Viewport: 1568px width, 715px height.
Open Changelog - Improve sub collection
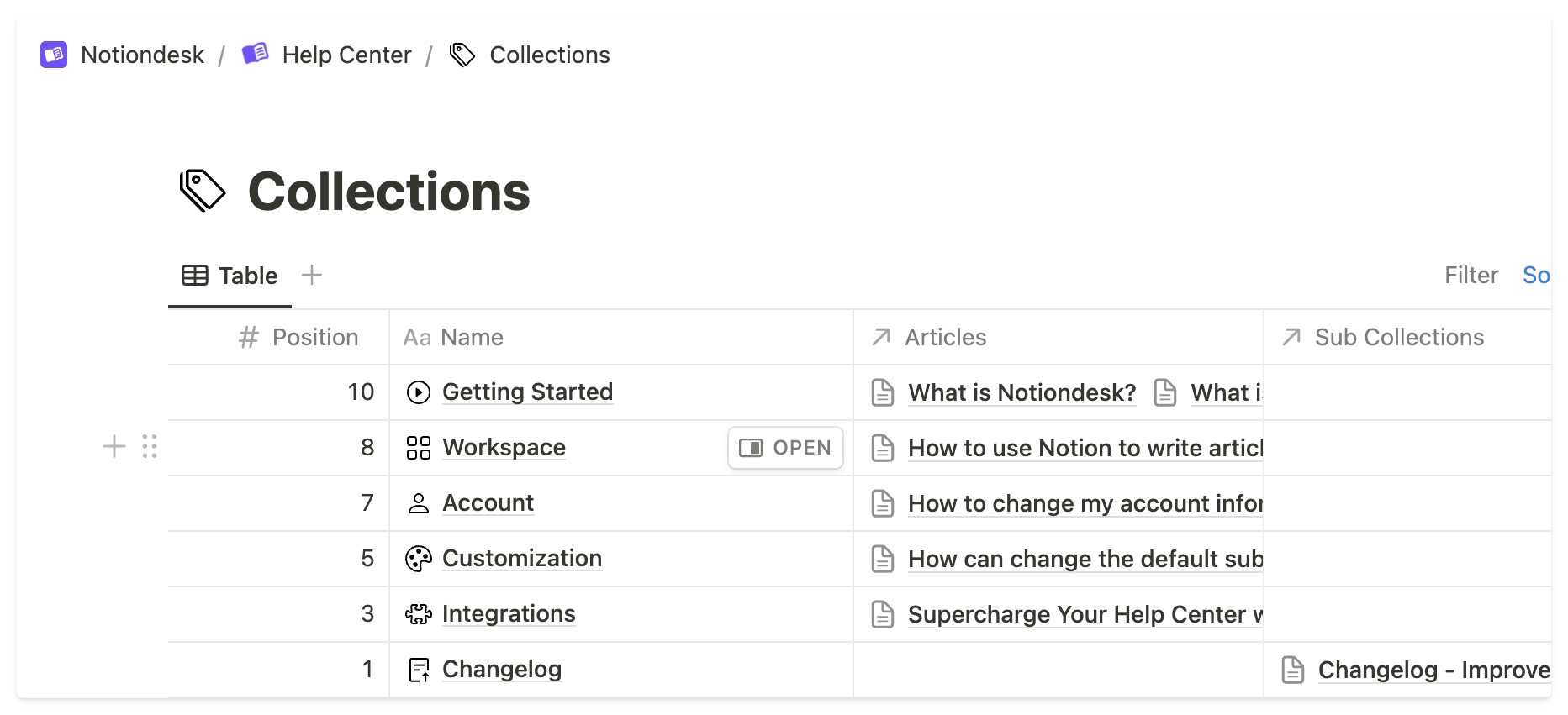click(1434, 670)
